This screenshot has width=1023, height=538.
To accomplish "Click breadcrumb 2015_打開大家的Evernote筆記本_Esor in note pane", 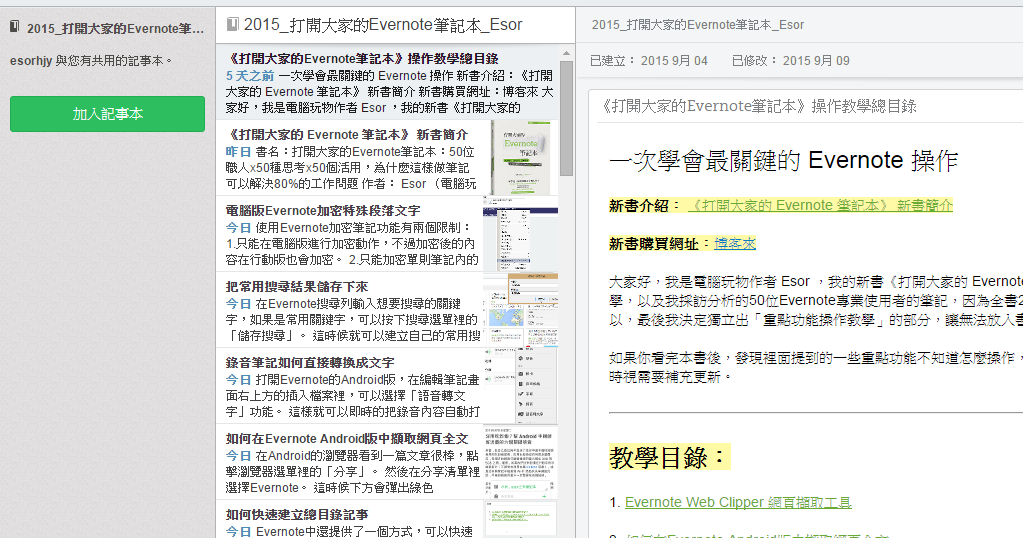I will point(697,25).
